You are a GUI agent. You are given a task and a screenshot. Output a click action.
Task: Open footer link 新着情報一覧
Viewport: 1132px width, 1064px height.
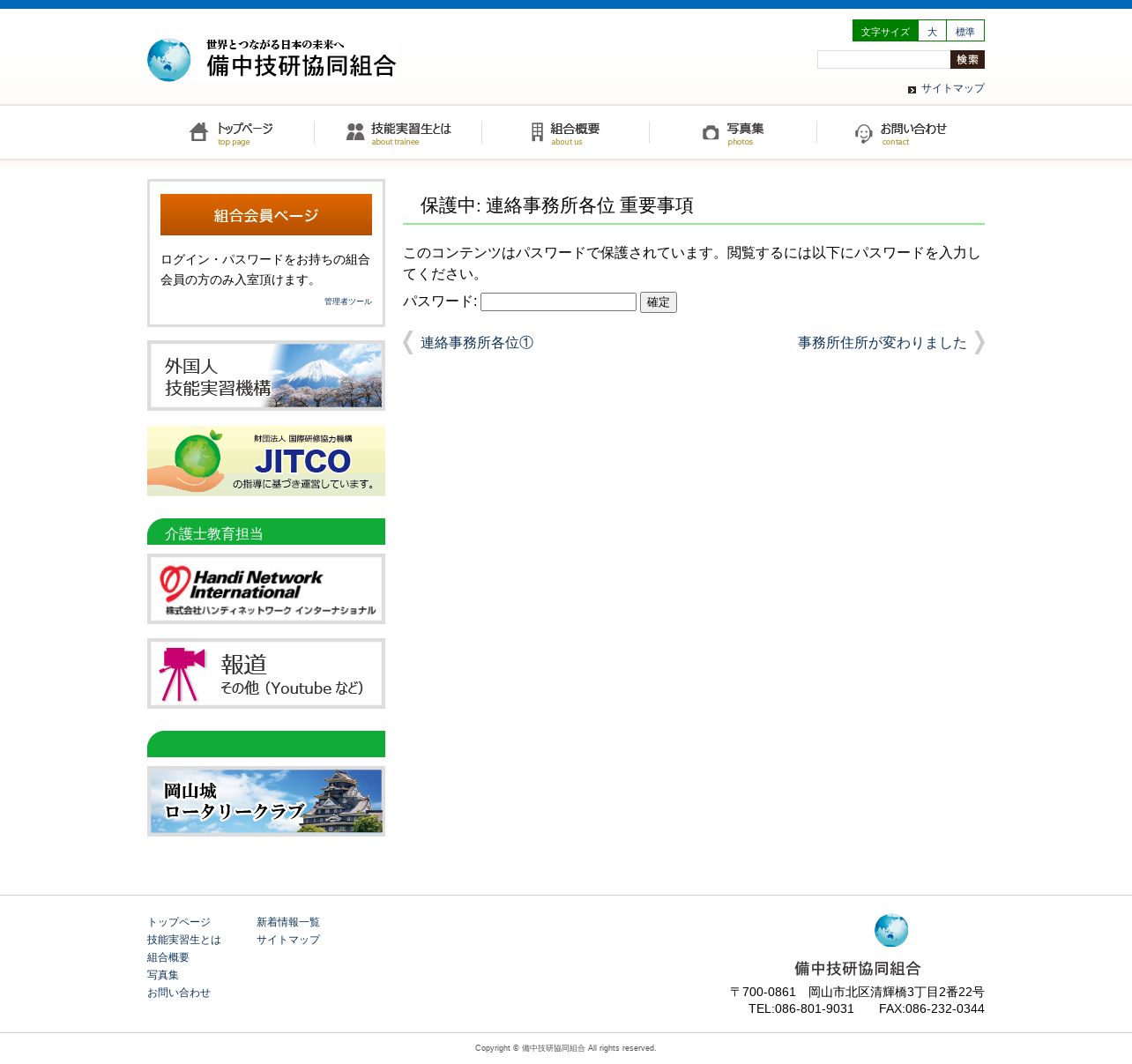[x=288, y=922]
